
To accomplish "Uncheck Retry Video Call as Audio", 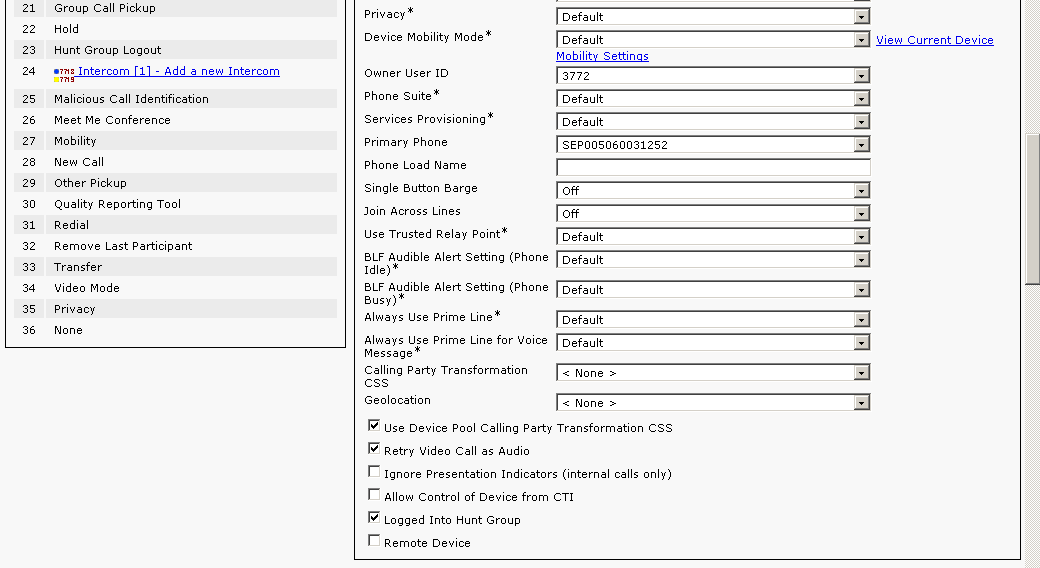I will coord(374,450).
